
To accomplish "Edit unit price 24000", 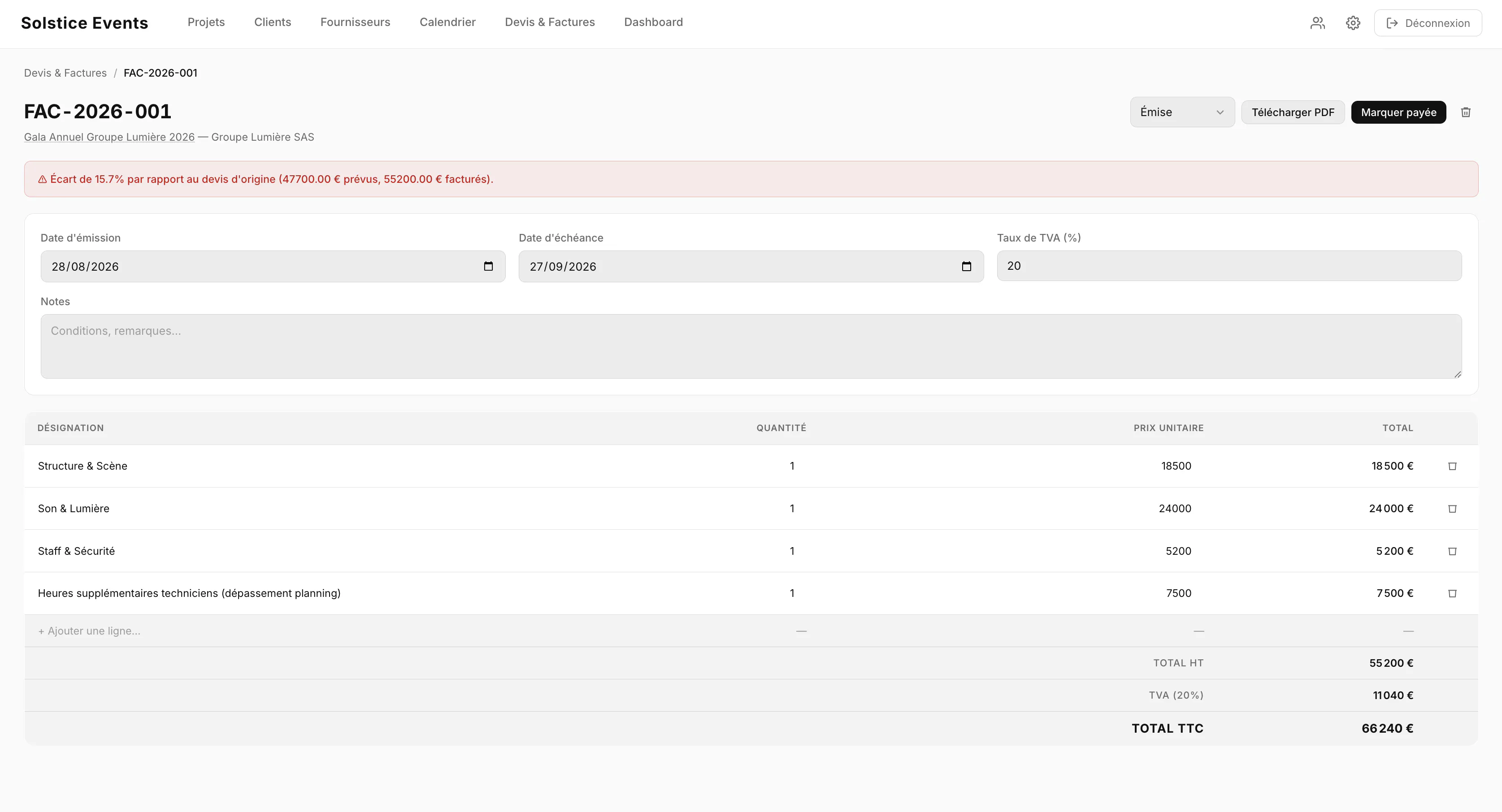I will click(1175, 508).
